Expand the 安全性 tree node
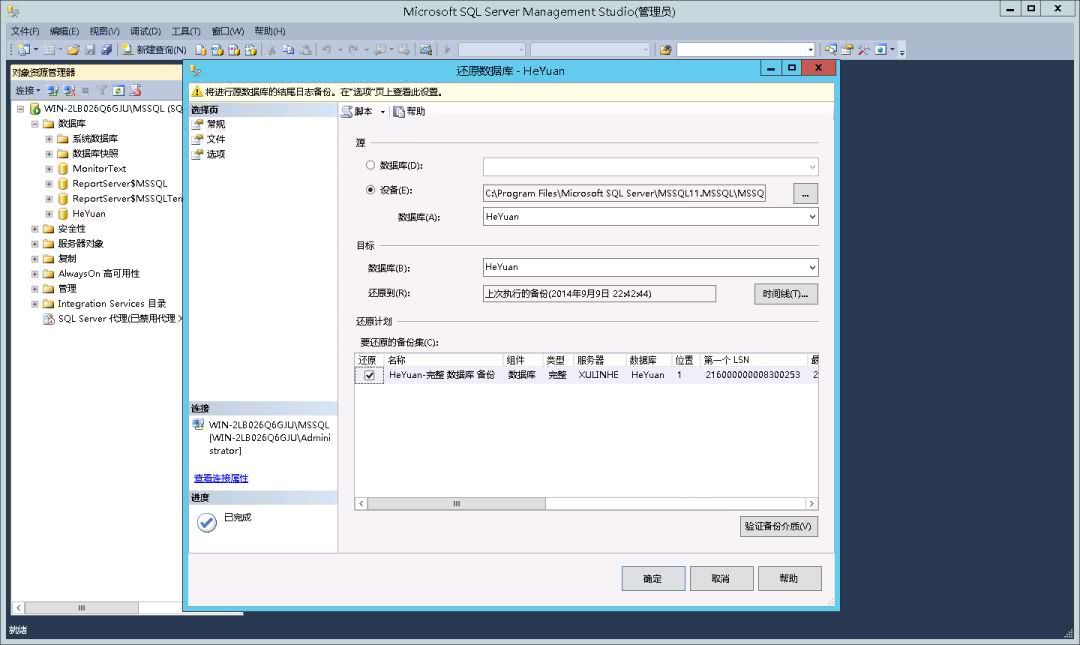1080x645 pixels. click(x=34, y=229)
